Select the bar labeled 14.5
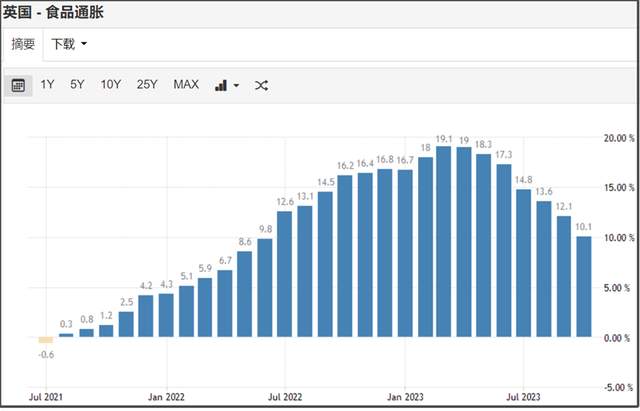 [325, 265]
